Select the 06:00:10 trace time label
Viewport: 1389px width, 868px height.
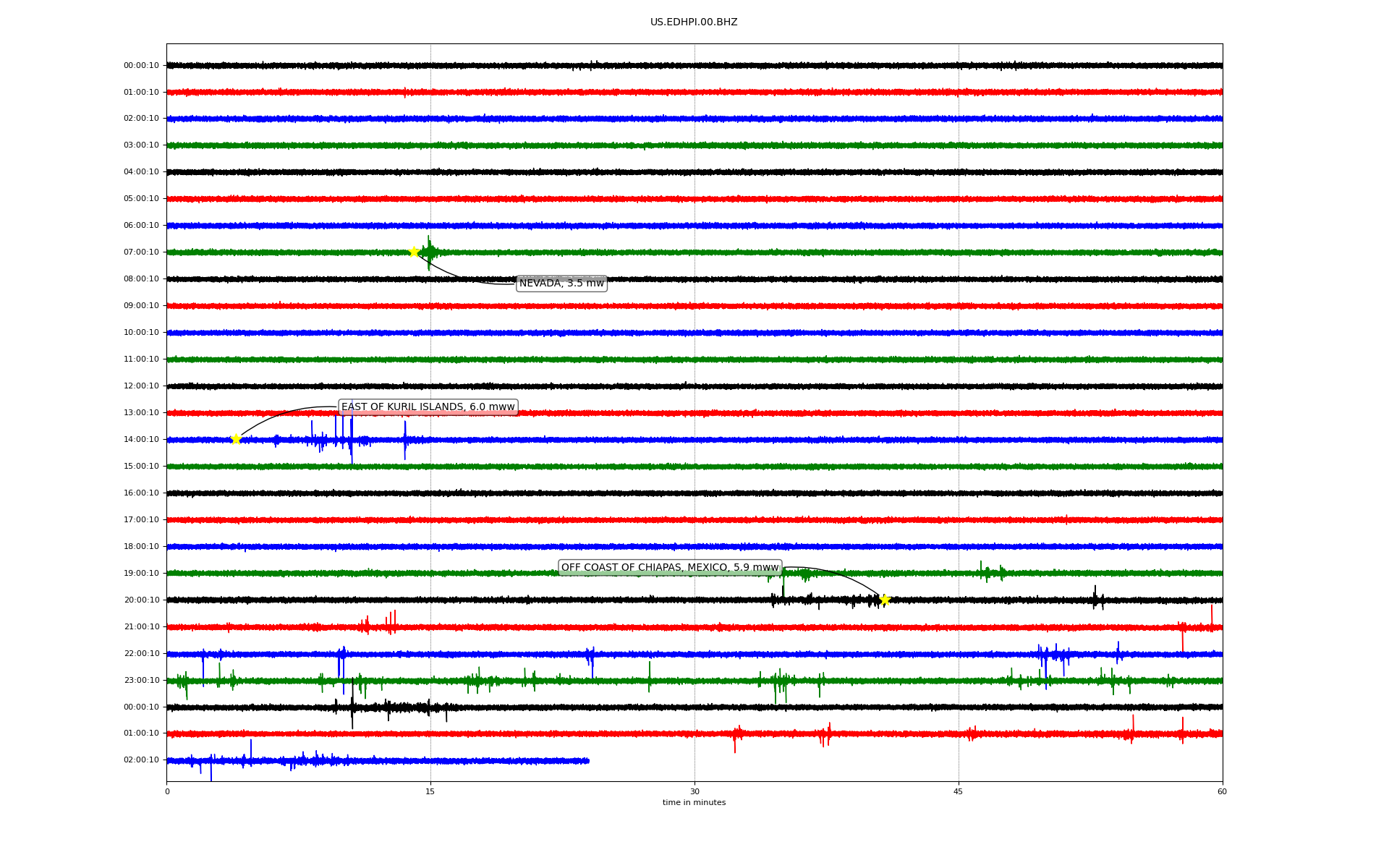pos(141,226)
